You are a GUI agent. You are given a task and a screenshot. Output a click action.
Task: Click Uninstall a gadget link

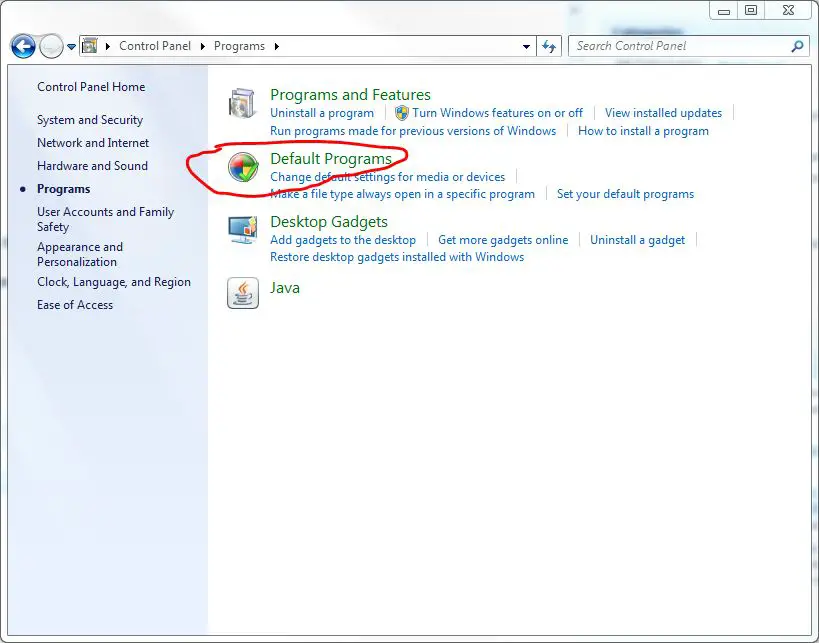pyautogui.click(x=637, y=240)
